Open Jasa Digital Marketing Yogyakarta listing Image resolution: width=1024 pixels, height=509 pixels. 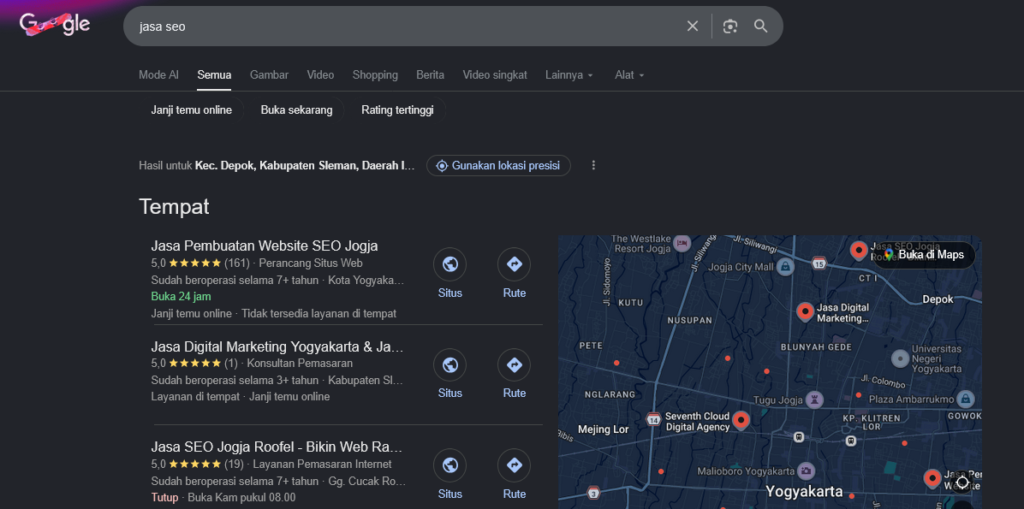pyautogui.click(x=277, y=346)
